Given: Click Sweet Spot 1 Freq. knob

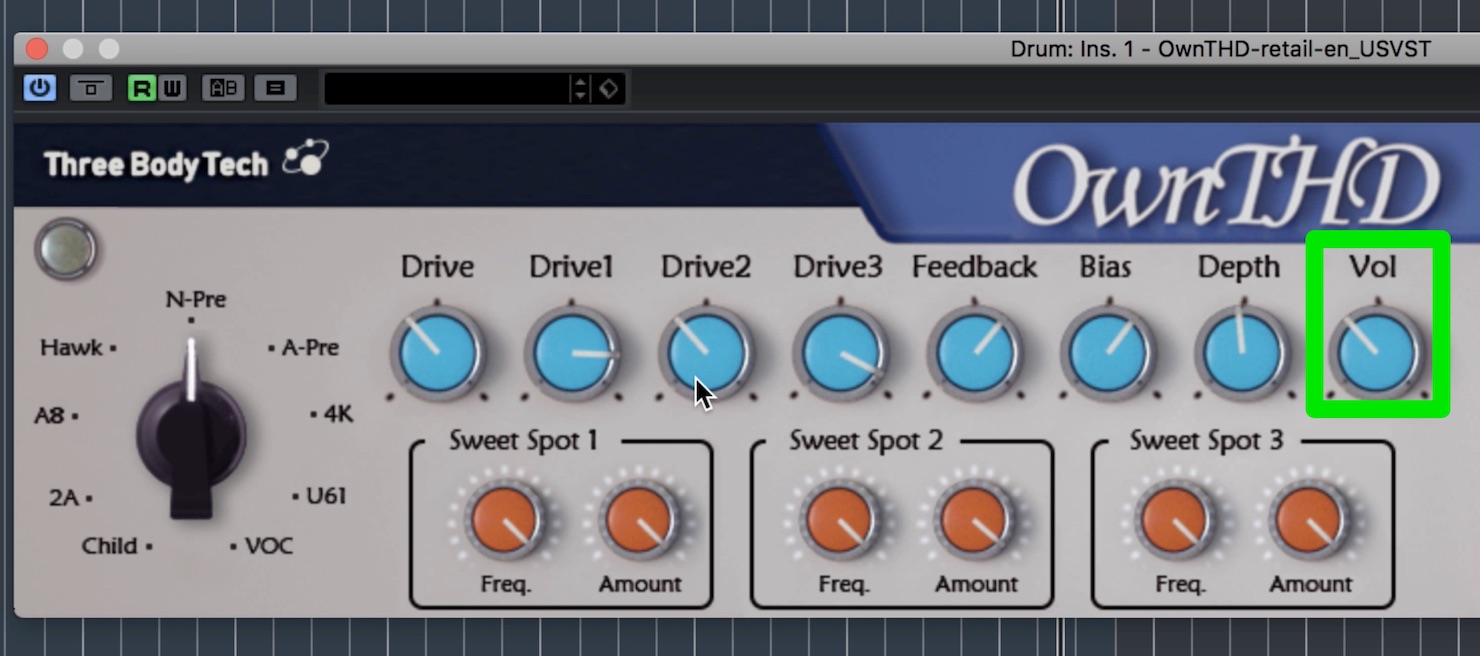Looking at the screenshot, I should pos(505,520).
